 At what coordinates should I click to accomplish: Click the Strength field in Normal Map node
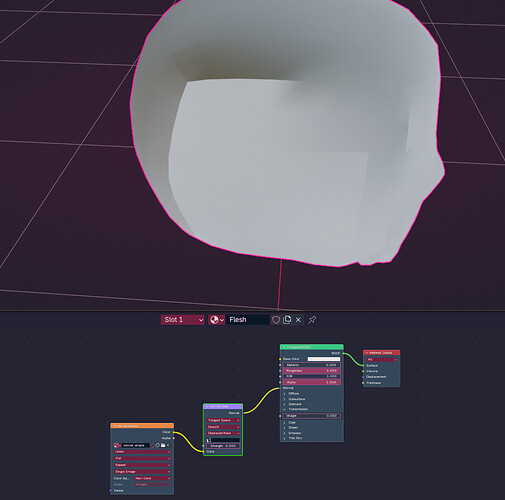223,446
